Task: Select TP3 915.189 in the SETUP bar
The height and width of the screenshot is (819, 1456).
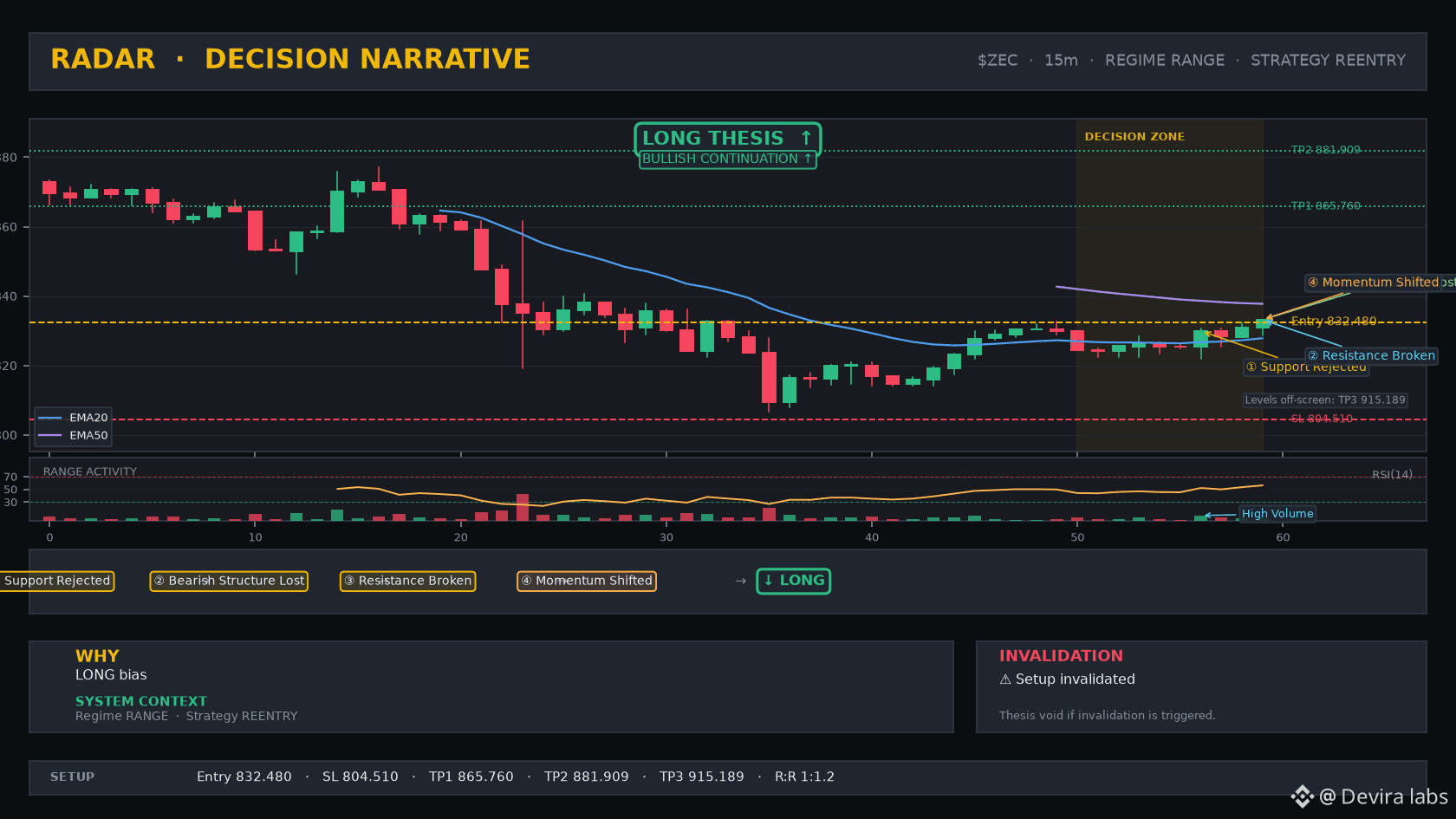Action: pos(702,777)
